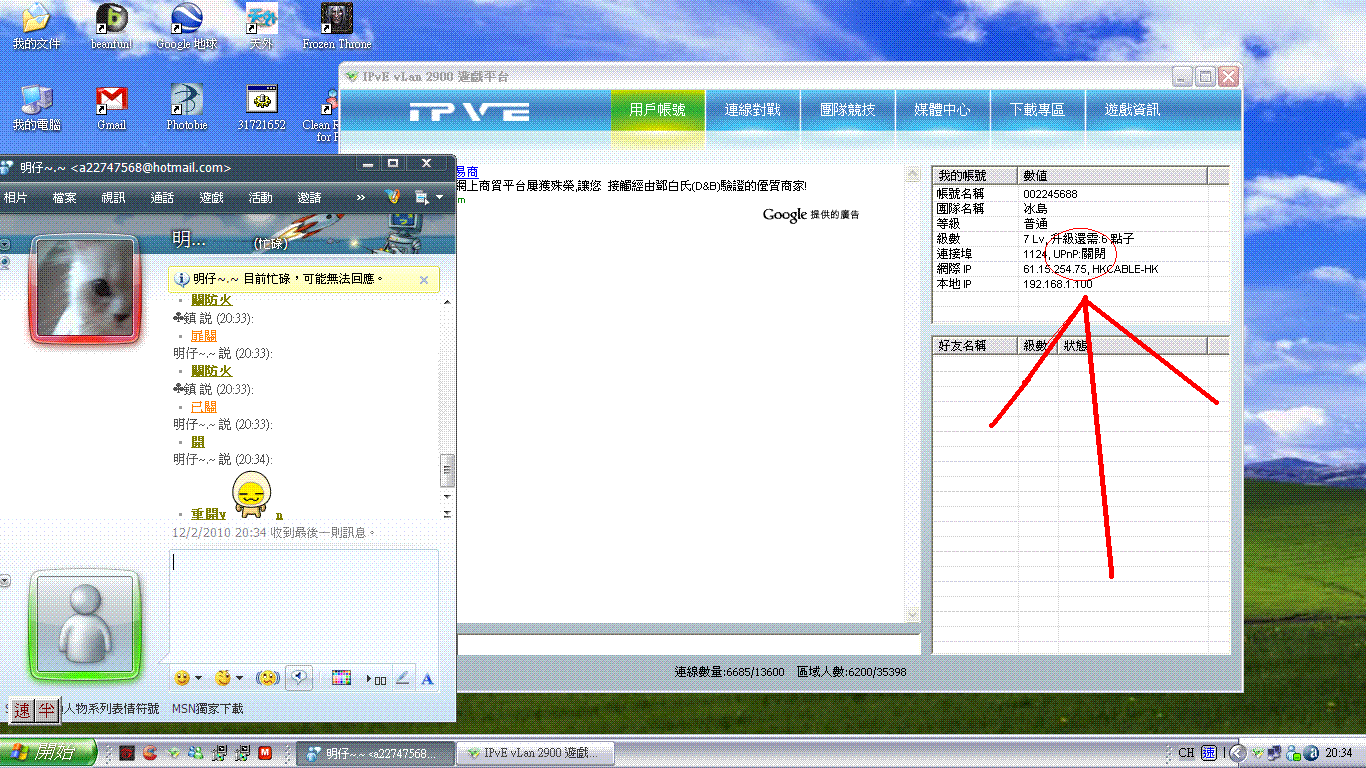Launch the beanfun! desktop shortcut
This screenshot has height=768, width=1366.
[x=111, y=19]
